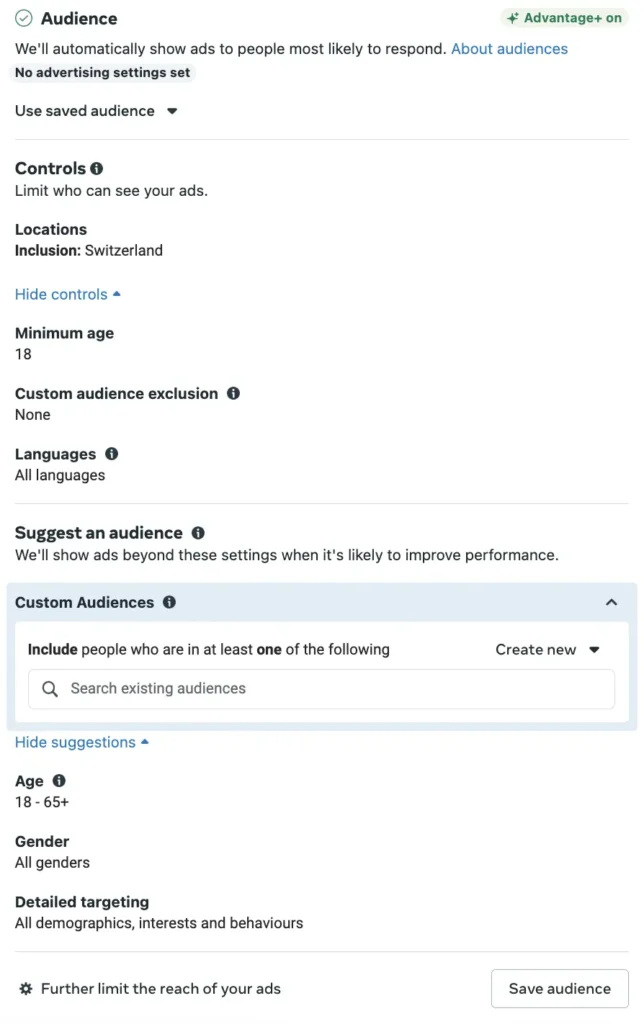Click the No advertising settings set label
The width and height of the screenshot is (644, 1024).
(x=103, y=72)
